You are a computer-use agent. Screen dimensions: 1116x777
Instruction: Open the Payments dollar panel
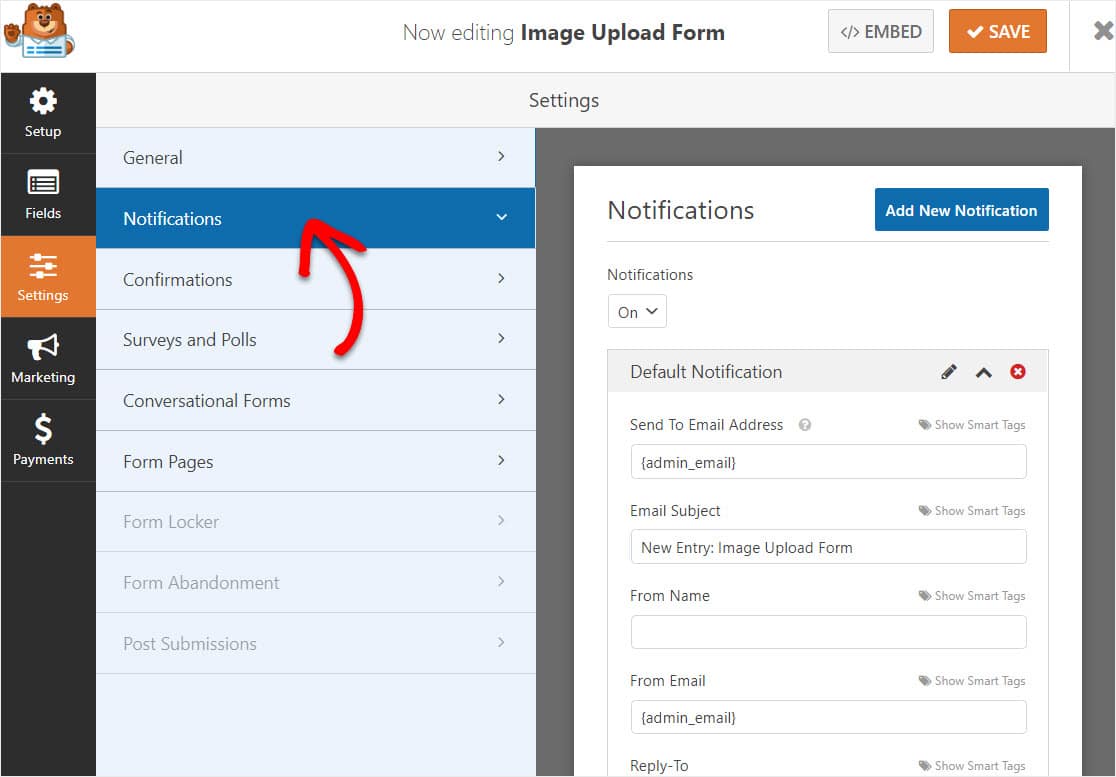pyautogui.click(x=43, y=440)
